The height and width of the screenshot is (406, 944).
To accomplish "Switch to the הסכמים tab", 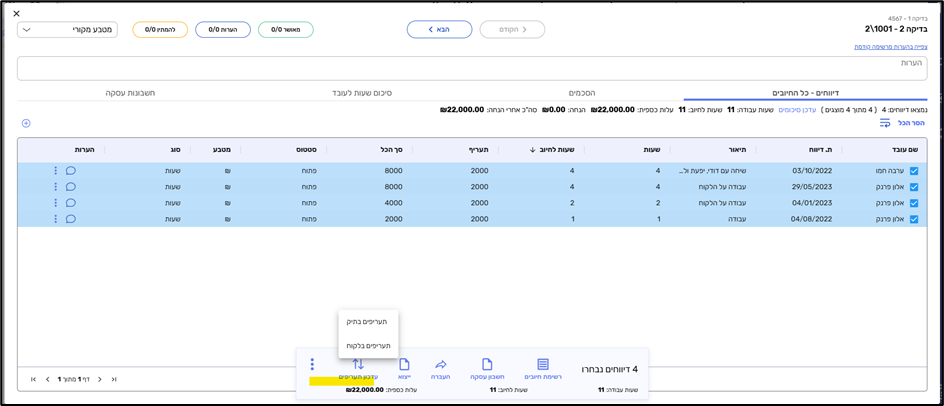I will pyautogui.click(x=582, y=93).
